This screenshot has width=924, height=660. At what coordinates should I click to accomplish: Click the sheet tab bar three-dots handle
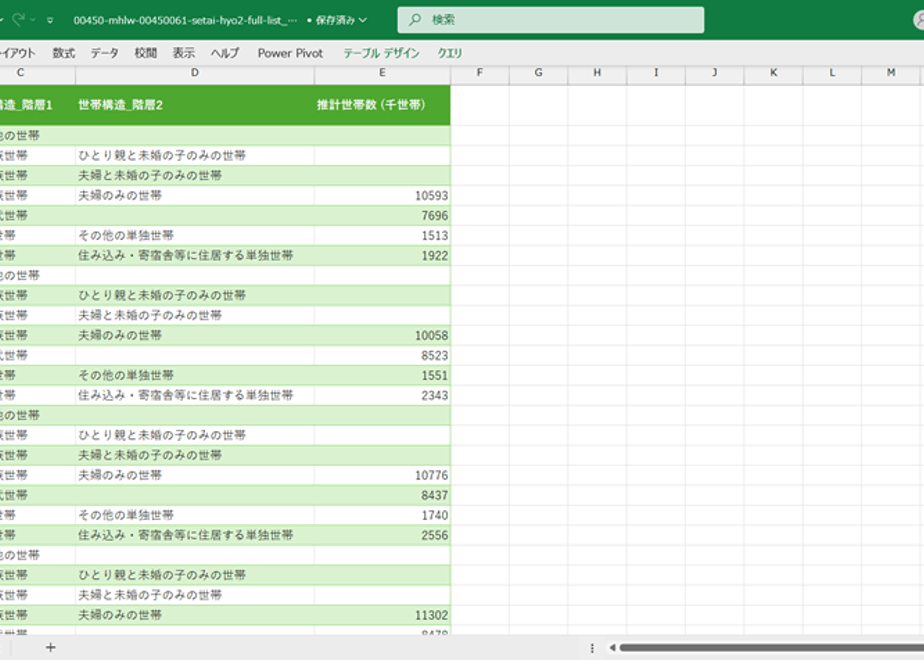(x=592, y=648)
